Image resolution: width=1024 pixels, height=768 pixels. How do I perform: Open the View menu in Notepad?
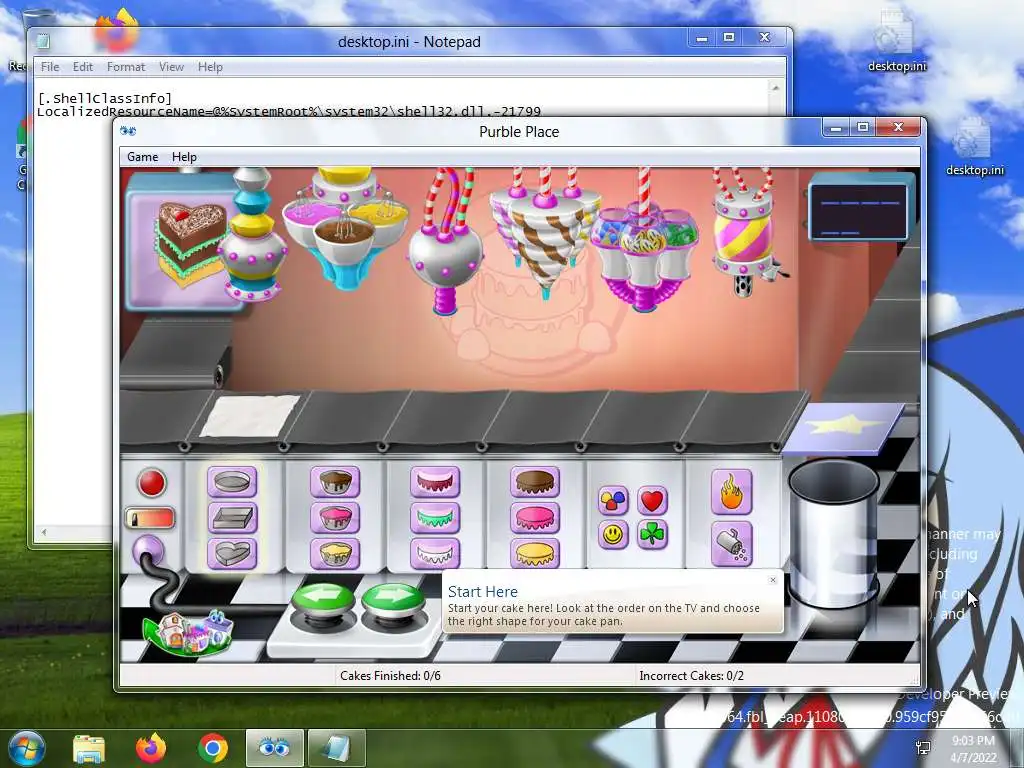(x=171, y=67)
